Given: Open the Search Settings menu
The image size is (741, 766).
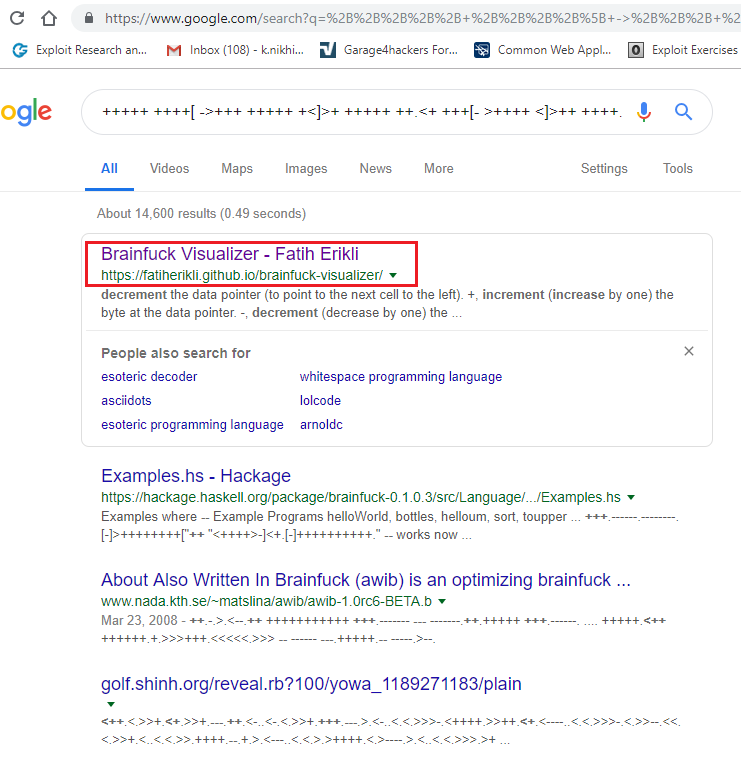Looking at the screenshot, I should click(604, 168).
